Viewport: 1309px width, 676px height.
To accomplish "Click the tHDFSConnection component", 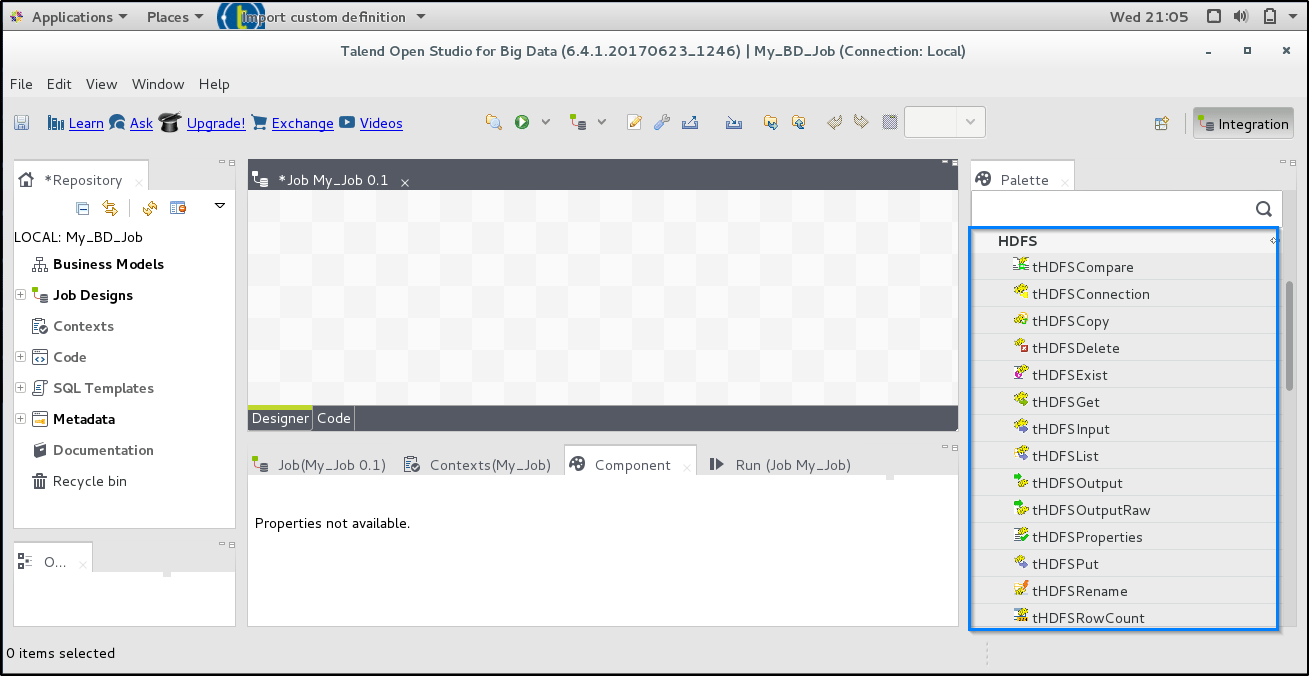I will [x=1090, y=294].
